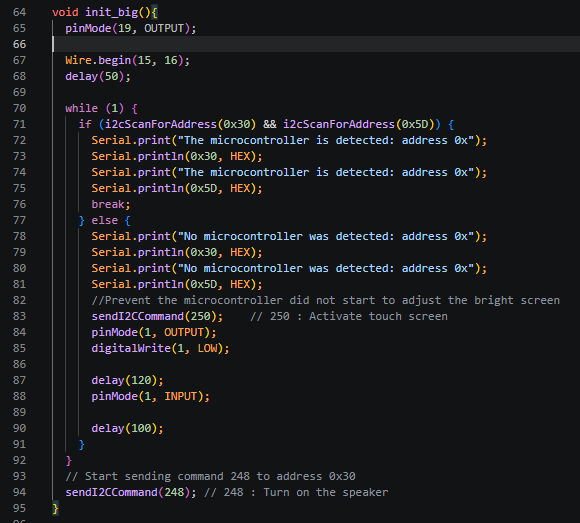Click line number 82 in the gutter
This screenshot has width=580, height=523.
click(19, 300)
